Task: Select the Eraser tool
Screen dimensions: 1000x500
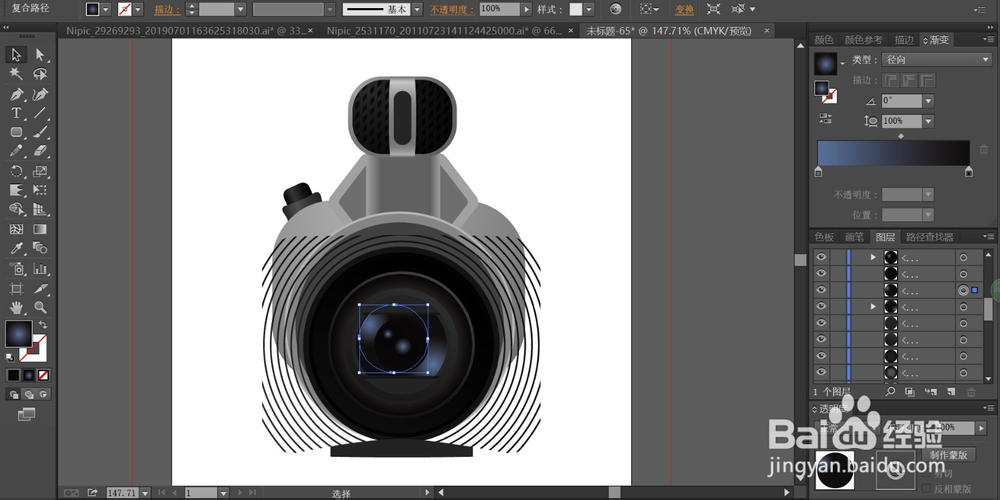Action: (x=40, y=152)
